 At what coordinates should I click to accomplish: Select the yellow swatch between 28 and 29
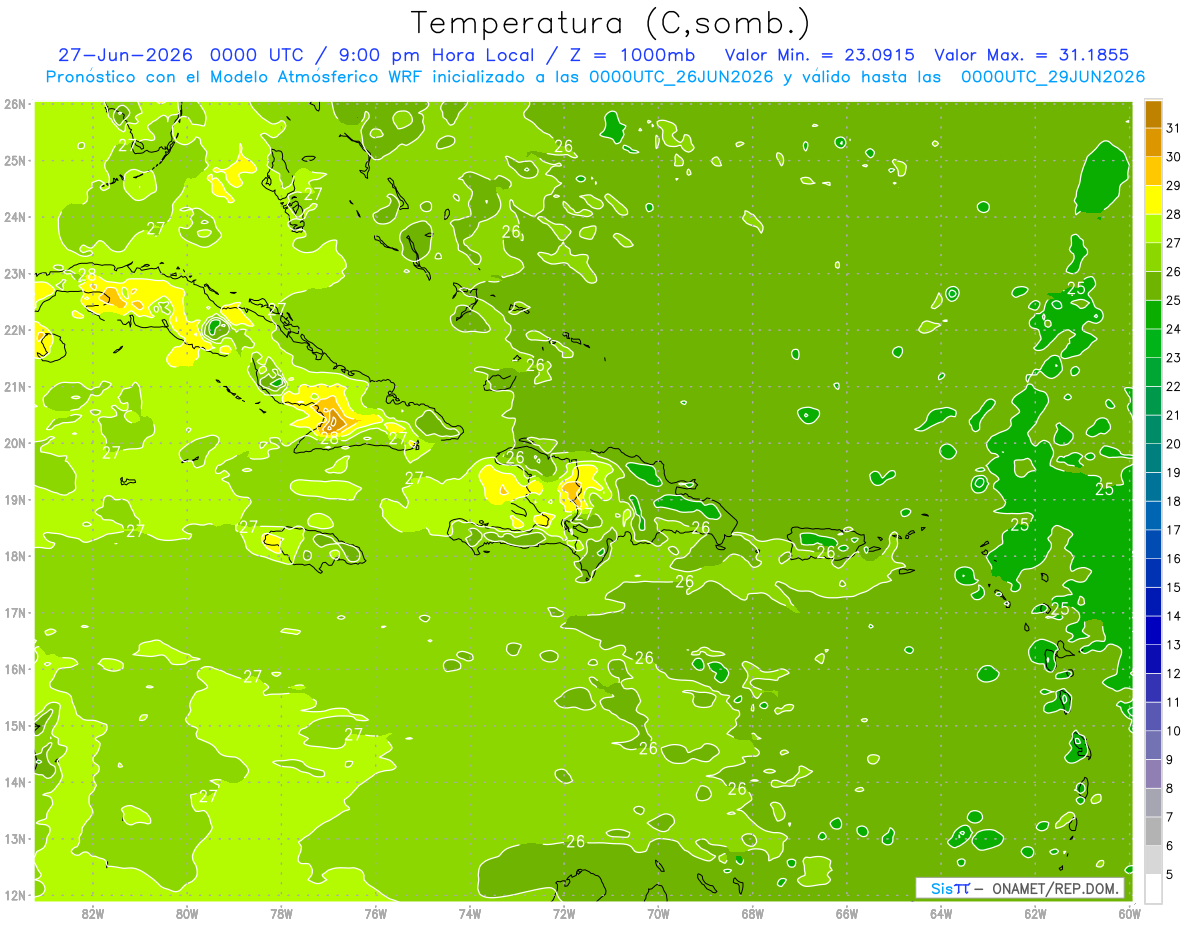pos(1152,200)
